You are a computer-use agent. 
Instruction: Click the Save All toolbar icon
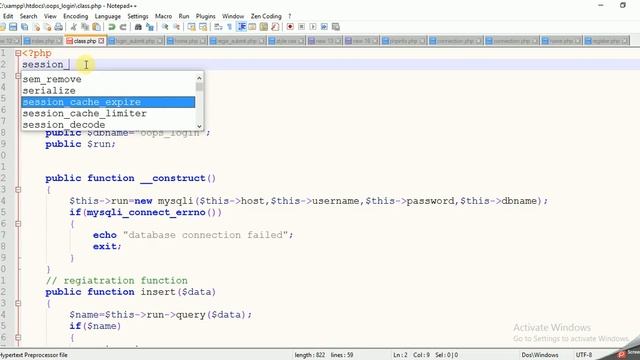click(24, 27)
